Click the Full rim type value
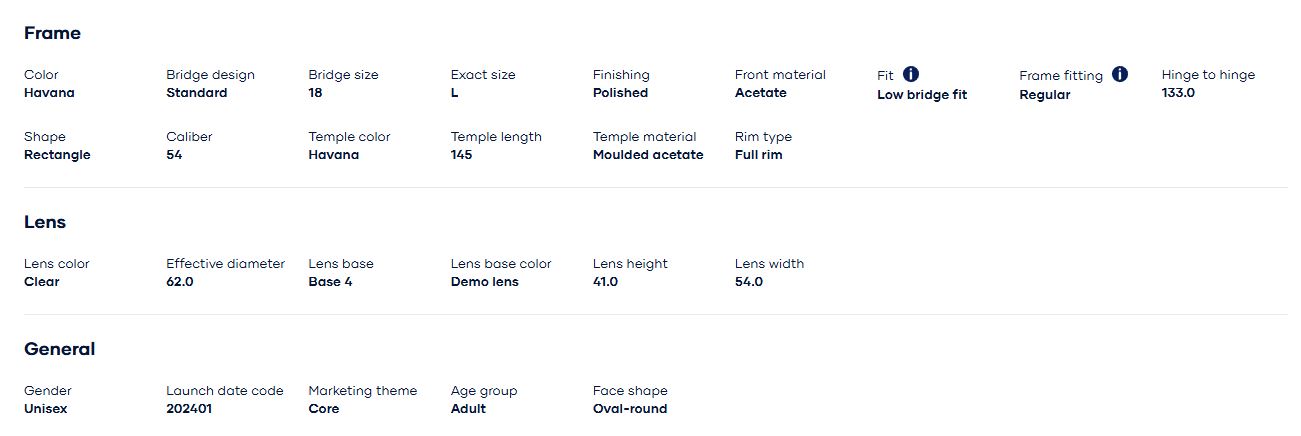The width and height of the screenshot is (1301, 436). click(758, 155)
